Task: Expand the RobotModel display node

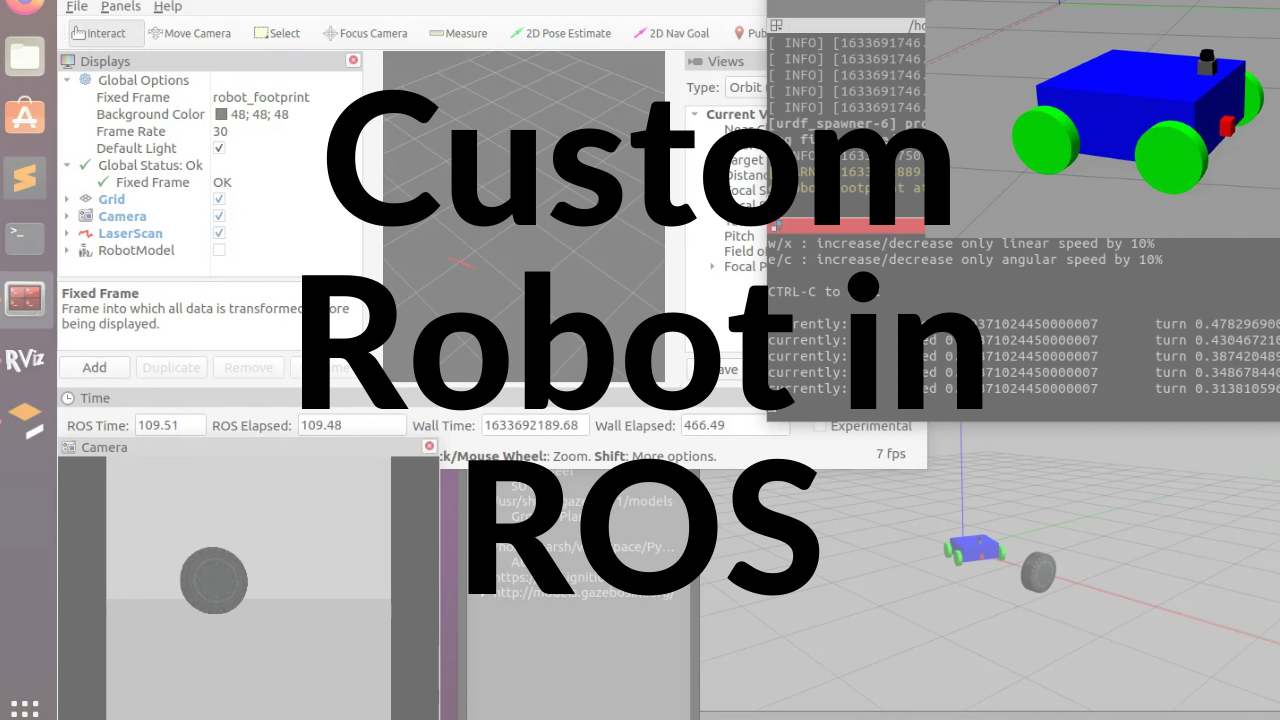Action: click(x=68, y=250)
